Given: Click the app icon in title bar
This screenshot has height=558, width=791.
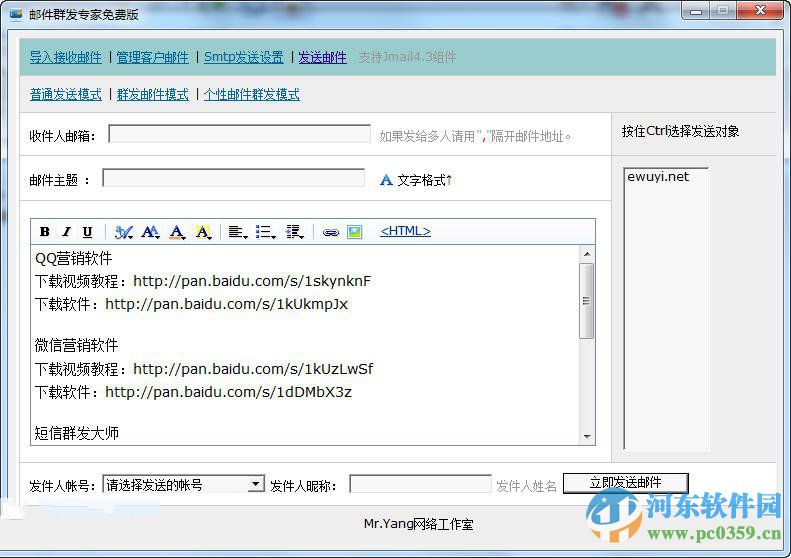Looking at the screenshot, I should (16, 14).
